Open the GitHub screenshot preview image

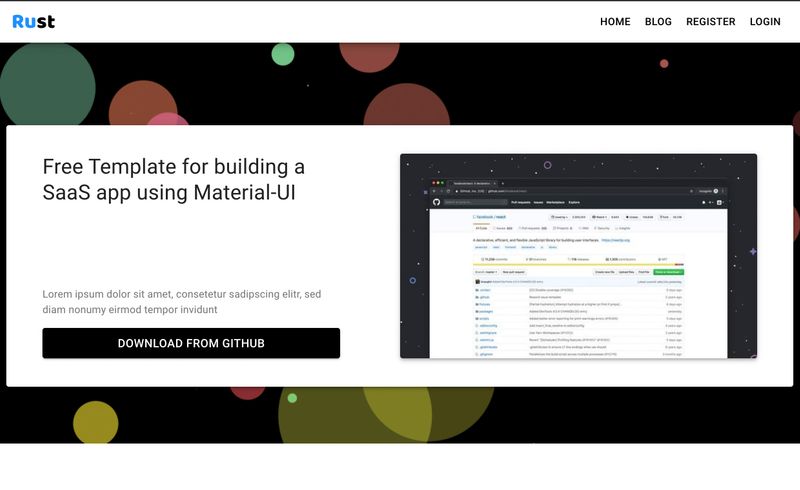pos(579,256)
